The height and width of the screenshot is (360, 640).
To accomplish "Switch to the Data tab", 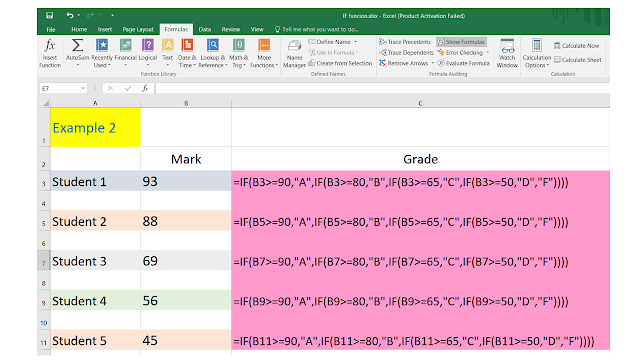I will click(205, 29).
